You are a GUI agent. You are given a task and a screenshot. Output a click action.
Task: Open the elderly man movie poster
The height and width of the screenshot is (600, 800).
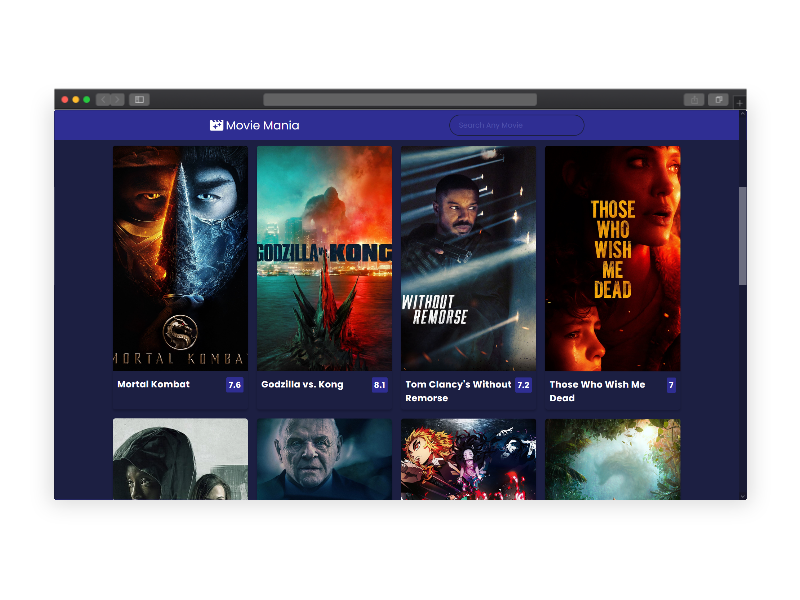tap(324, 459)
